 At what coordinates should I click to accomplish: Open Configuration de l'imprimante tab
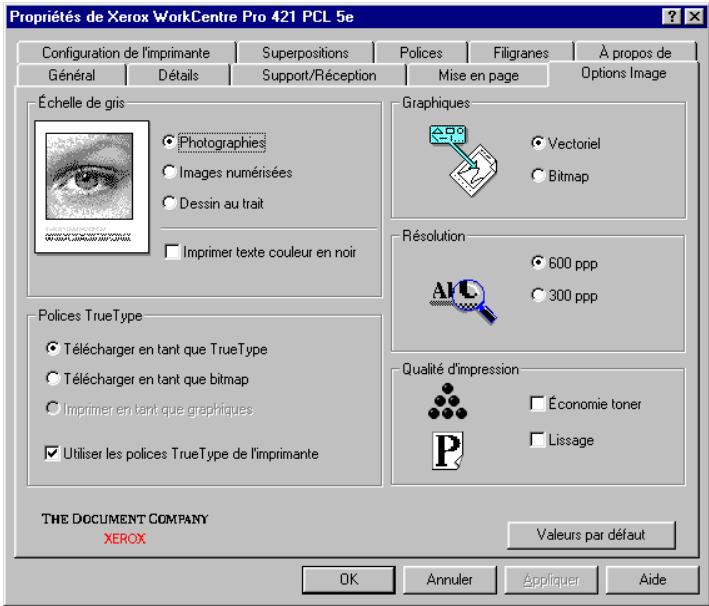pos(126,52)
